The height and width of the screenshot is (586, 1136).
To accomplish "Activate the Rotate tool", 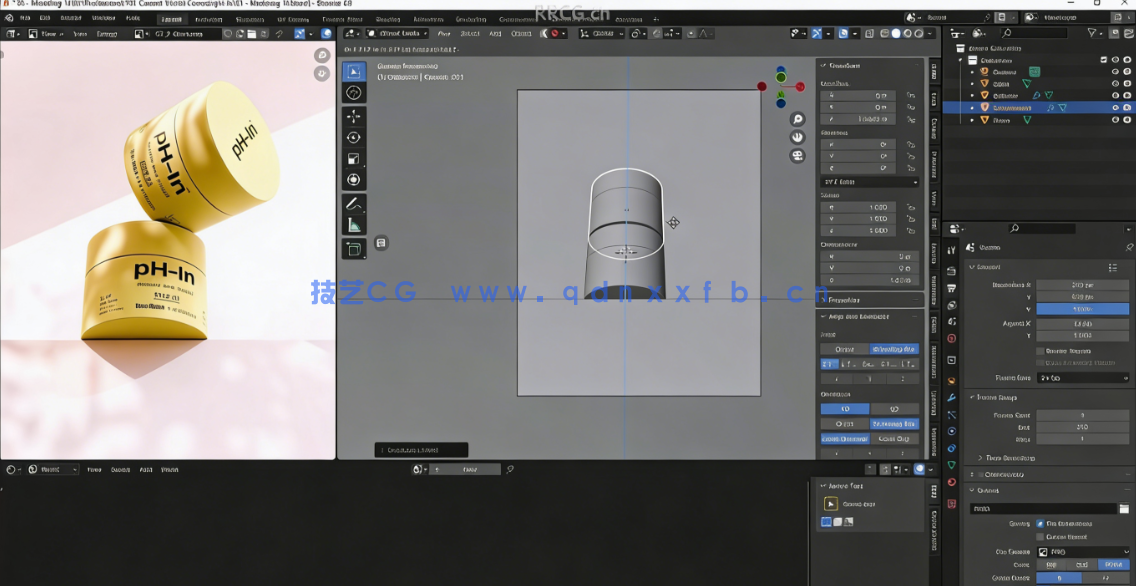I will [354, 136].
